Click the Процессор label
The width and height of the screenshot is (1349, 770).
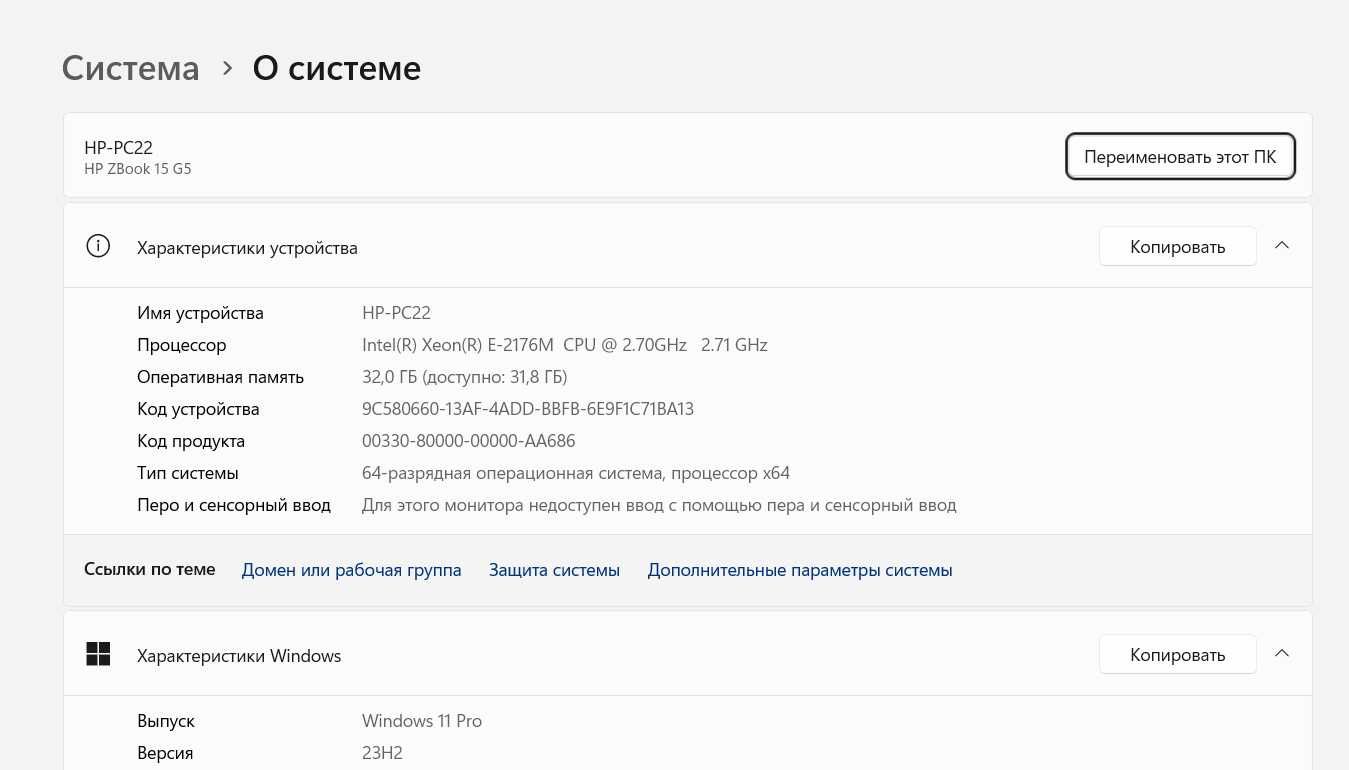click(x=182, y=345)
